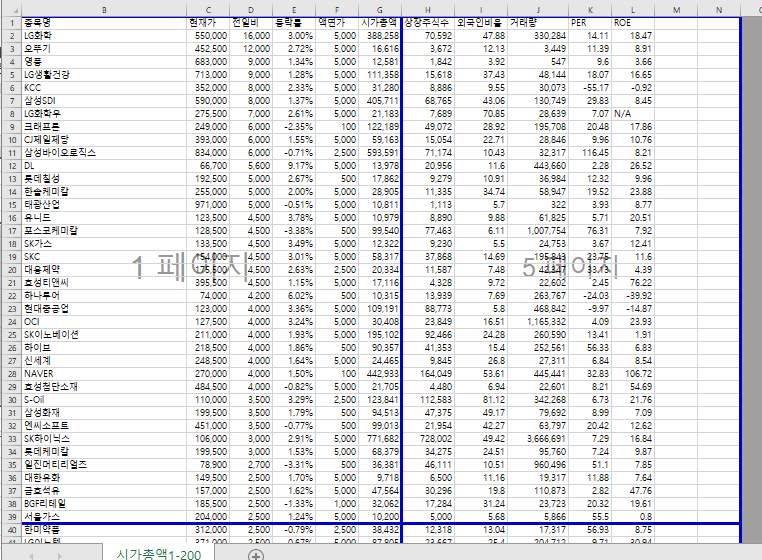Click the 550,000 price cell
Viewport: 762px width, 560px height.
click(208, 36)
